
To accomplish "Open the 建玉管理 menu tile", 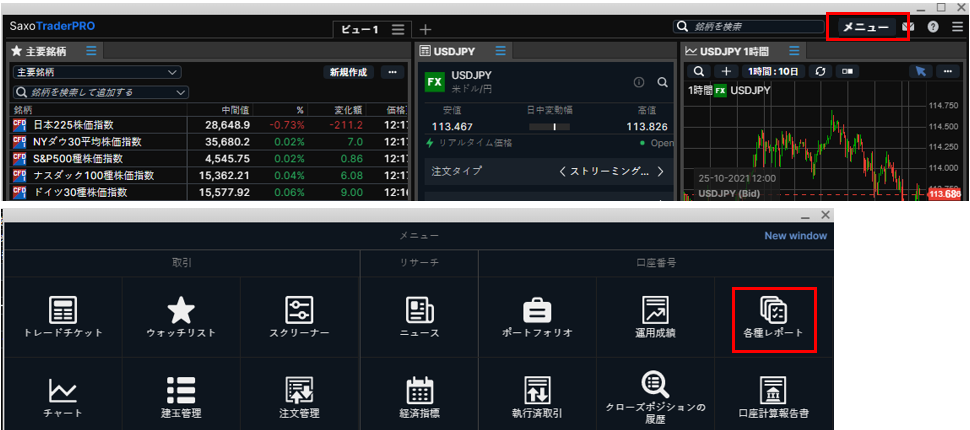I will pos(181,396).
